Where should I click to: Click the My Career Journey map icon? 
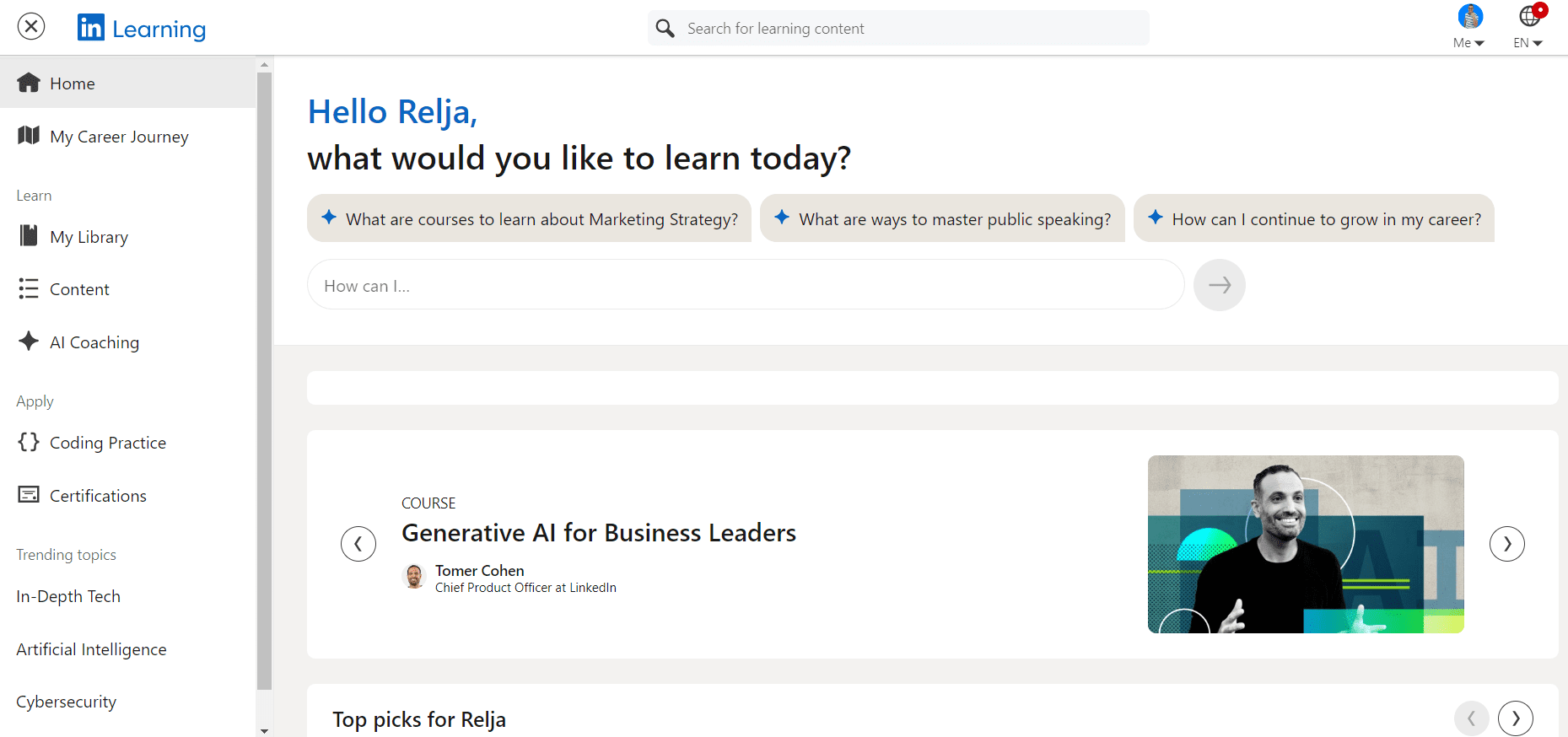[29, 135]
